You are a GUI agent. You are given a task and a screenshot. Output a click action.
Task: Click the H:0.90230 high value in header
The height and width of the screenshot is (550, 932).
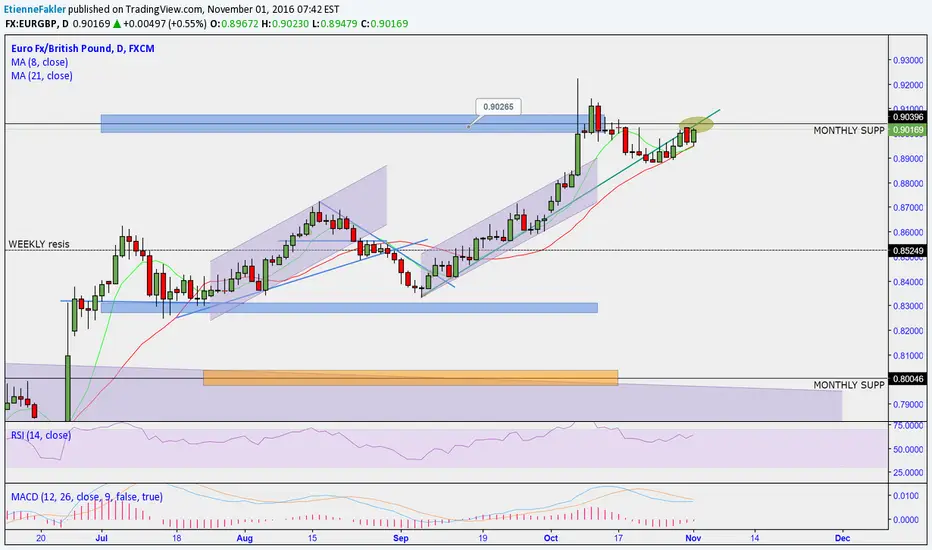[285, 24]
